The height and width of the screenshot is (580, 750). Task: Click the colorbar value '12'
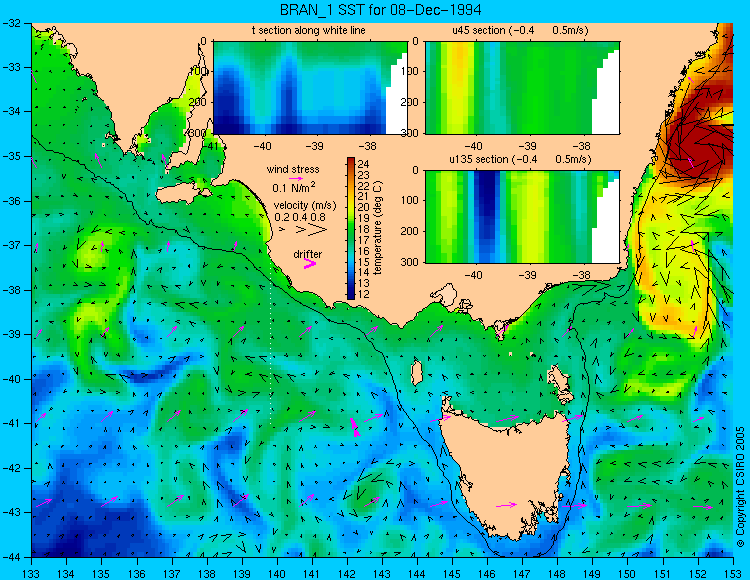pyautogui.click(x=364, y=294)
